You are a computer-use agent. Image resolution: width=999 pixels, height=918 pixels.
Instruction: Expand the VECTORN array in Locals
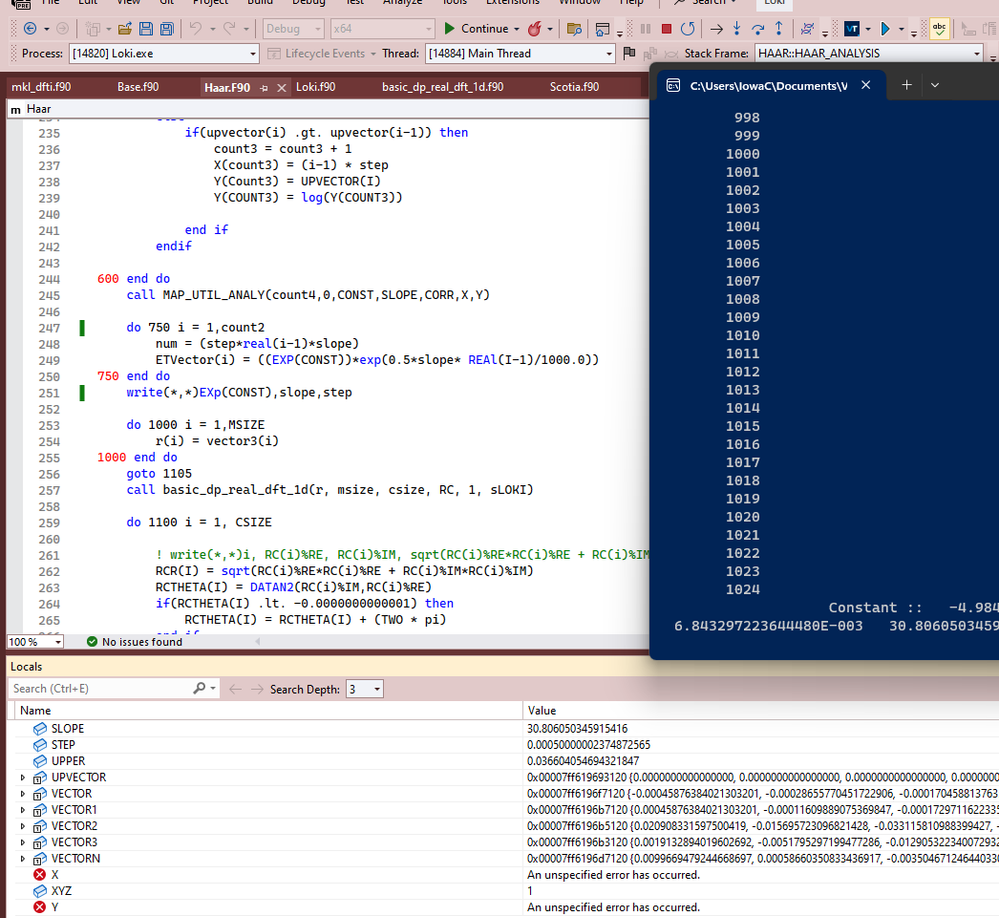23,859
